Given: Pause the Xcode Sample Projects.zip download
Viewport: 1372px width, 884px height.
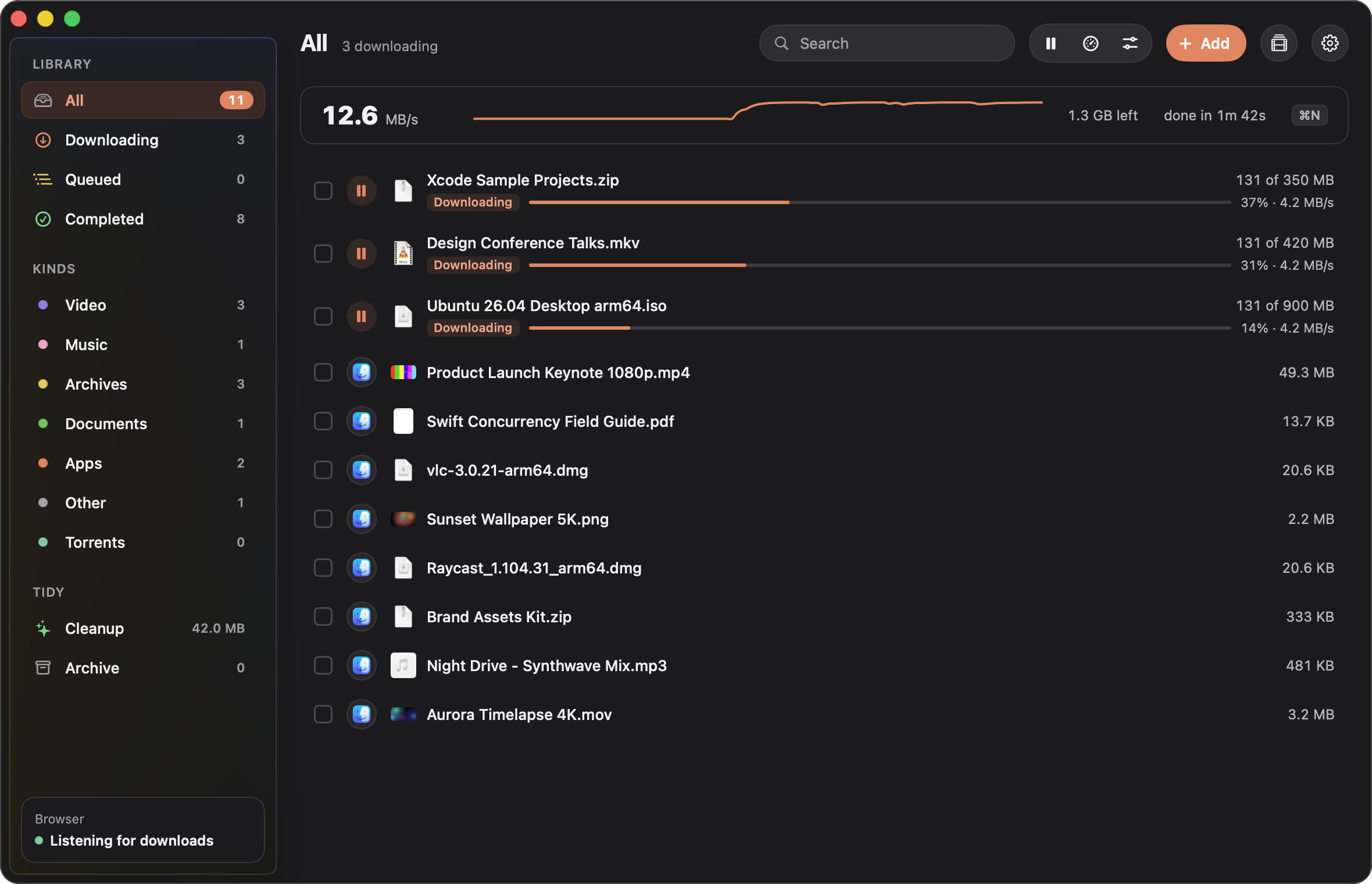Looking at the screenshot, I should (x=362, y=191).
